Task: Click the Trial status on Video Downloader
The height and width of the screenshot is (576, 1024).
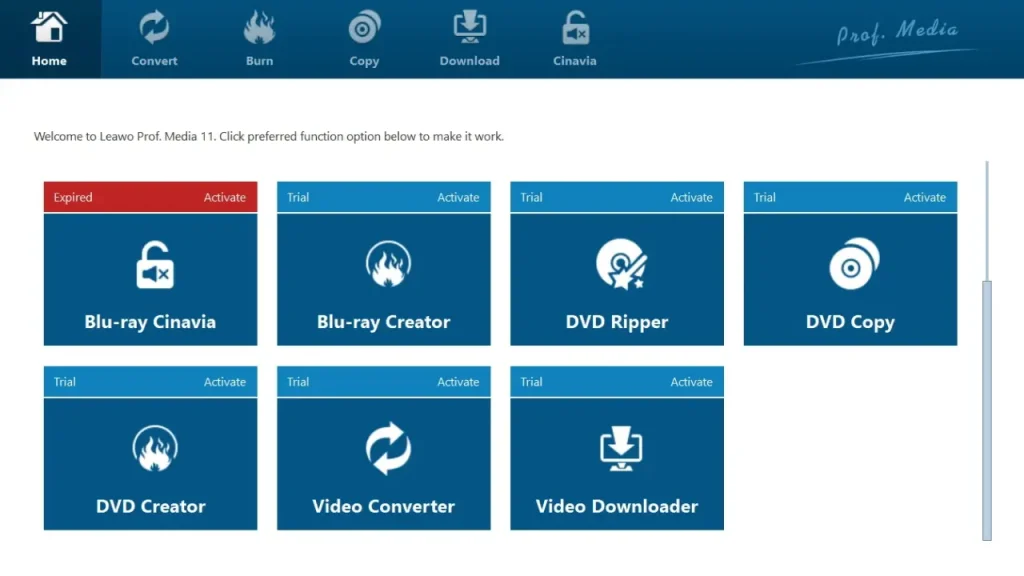Action: point(531,382)
